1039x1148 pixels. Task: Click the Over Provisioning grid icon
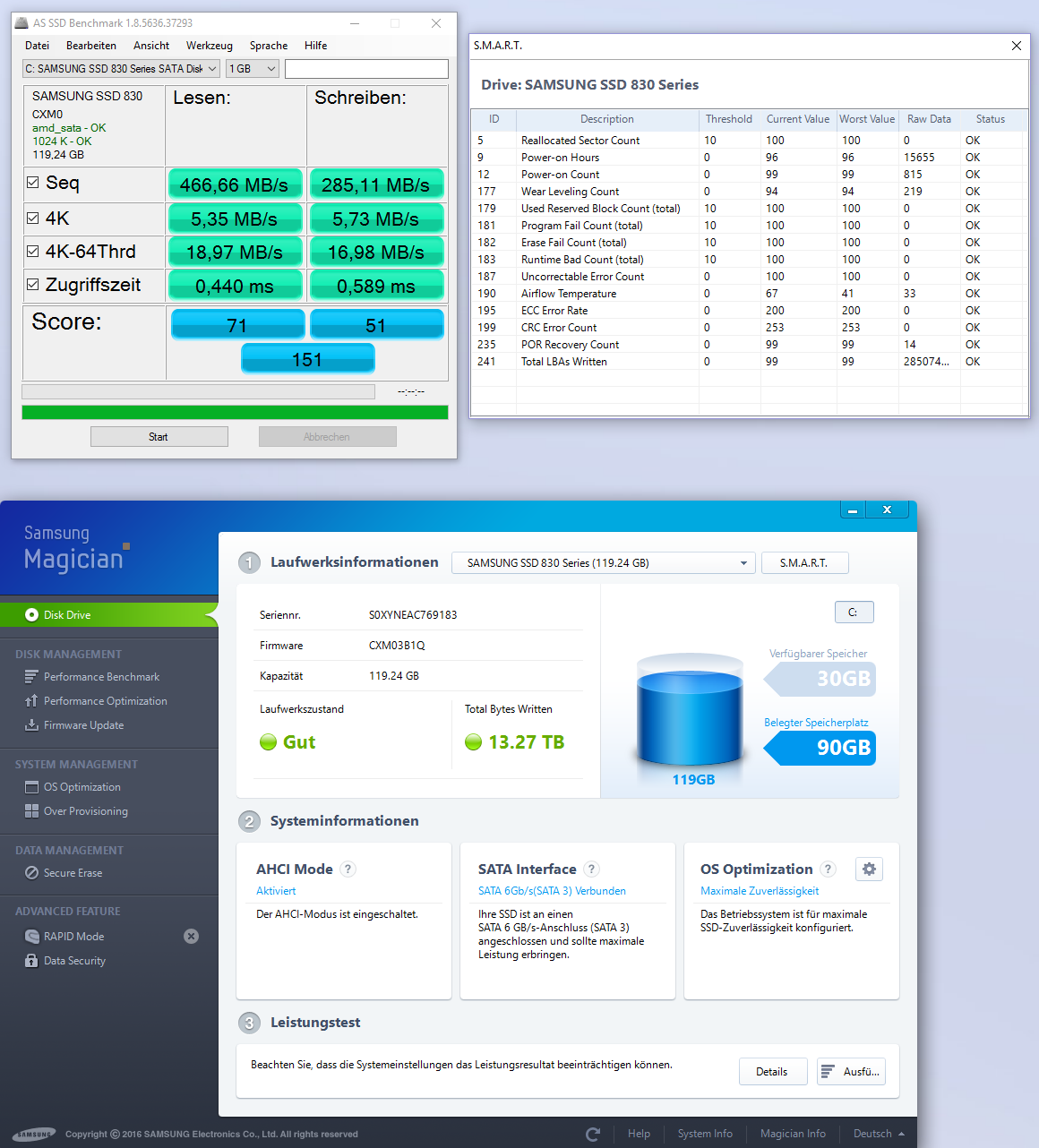(31, 811)
